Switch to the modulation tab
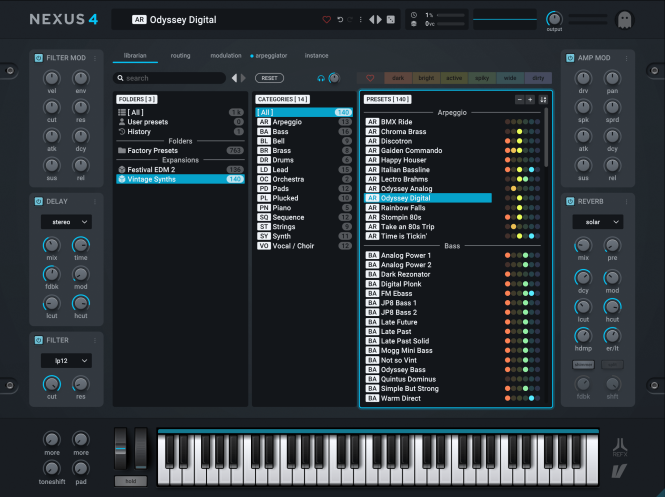The image size is (665, 497). (x=226, y=56)
